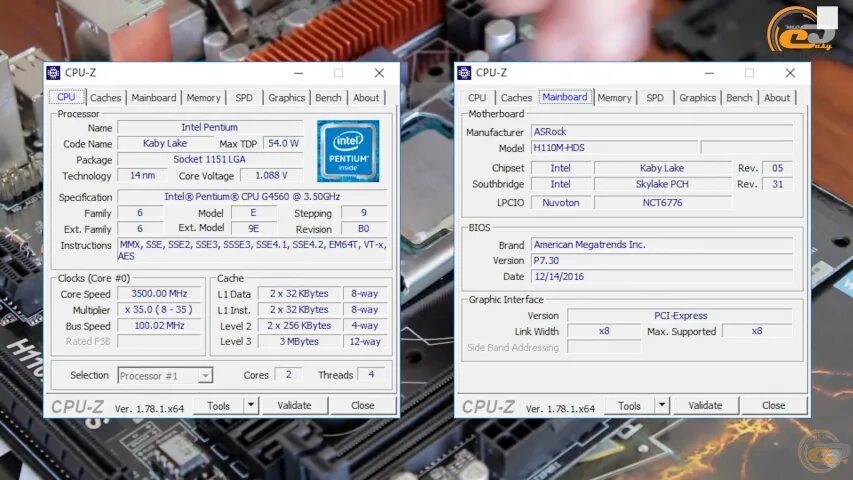853x480 pixels.
Task: Switch to CPU tab in right CPU-Z window
Action: [x=477, y=97]
